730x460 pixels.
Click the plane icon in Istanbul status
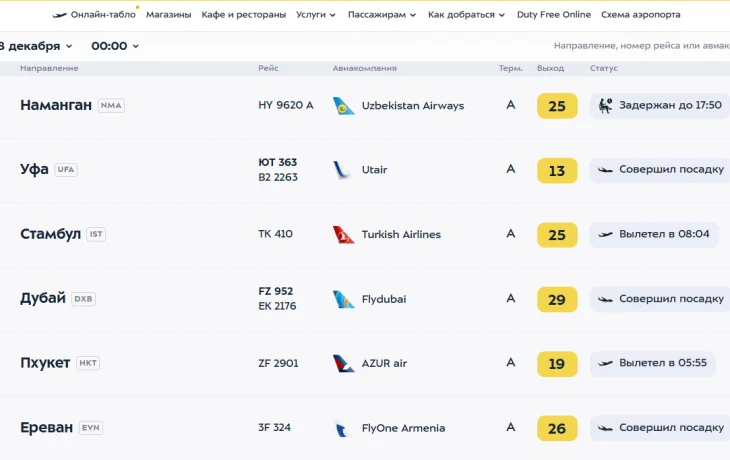(x=605, y=235)
